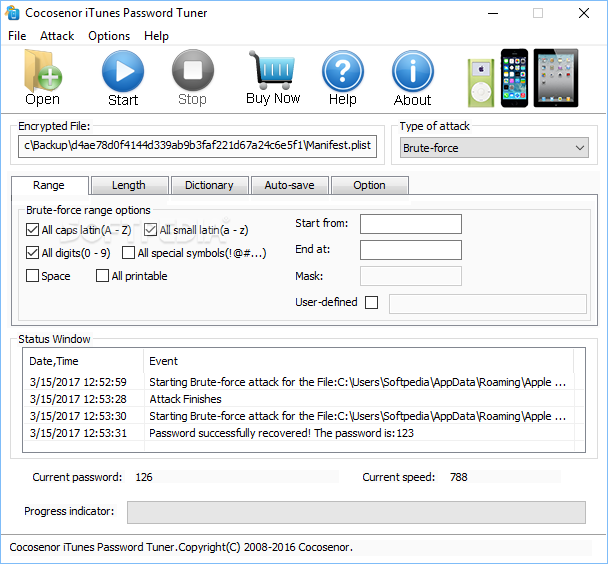Click the Event column header
Image resolution: width=608 pixels, height=564 pixels.
[358, 361]
